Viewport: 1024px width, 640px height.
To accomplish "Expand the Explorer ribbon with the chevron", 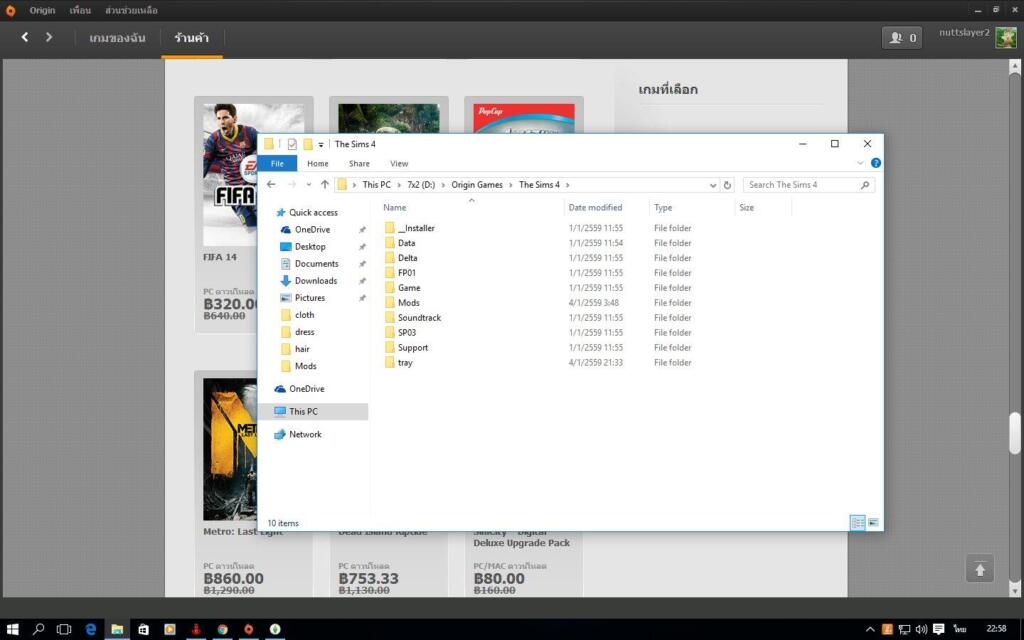I will (x=860, y=163).
